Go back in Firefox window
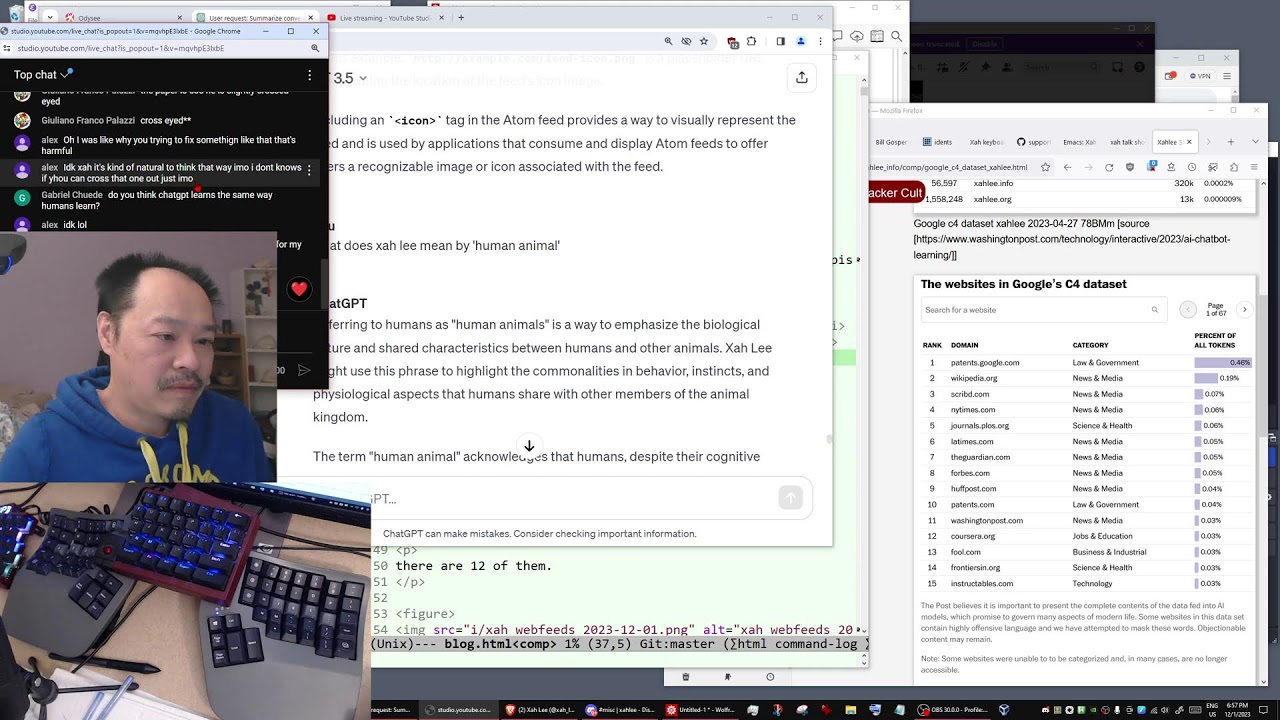The width and height of the screenshot is (1280, 720). coord(1067,167)
